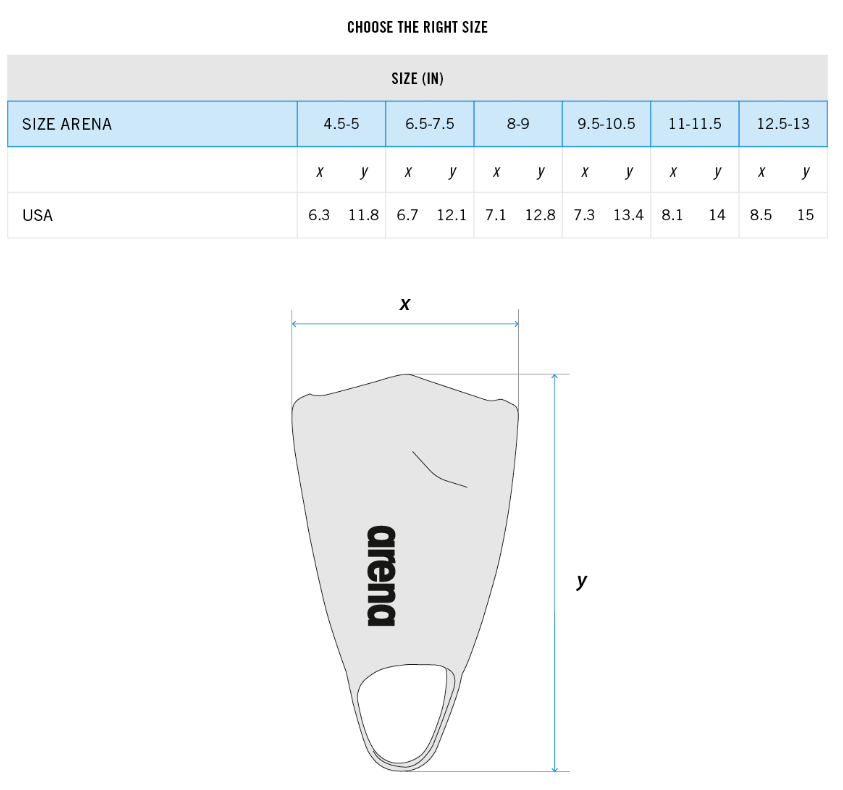
Task: Click the USA row label
Action: pyautogui.click(x=38, y=215)
